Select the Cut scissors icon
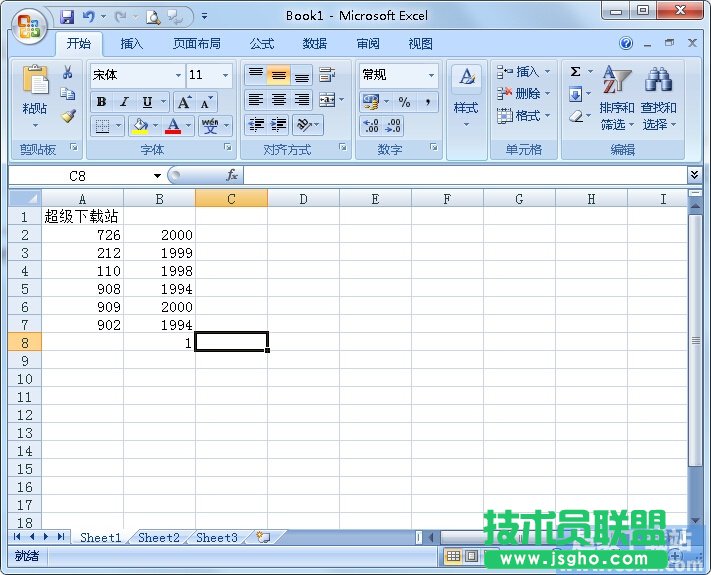This screenshot has height=575, width=711. 68,72
